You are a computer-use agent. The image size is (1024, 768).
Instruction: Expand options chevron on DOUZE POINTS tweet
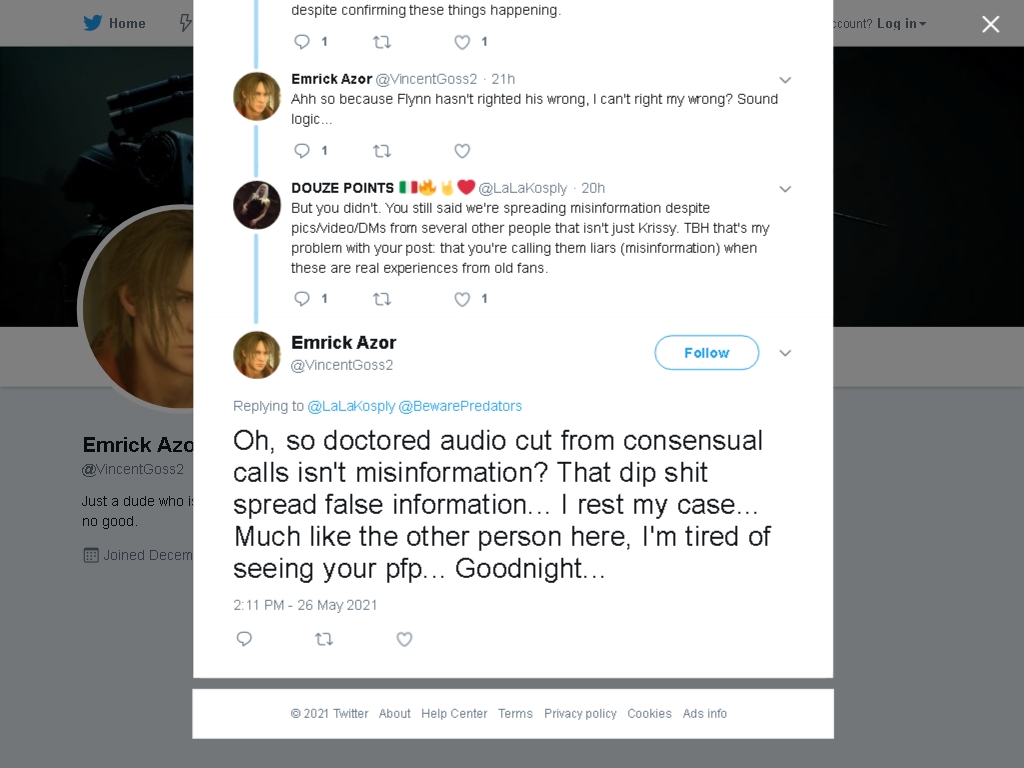tap(785, 189)
